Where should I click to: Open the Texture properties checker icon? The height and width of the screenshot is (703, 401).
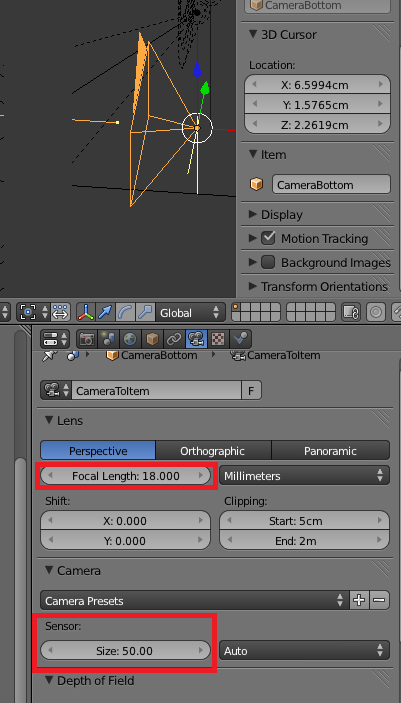[x=218, y=339]
